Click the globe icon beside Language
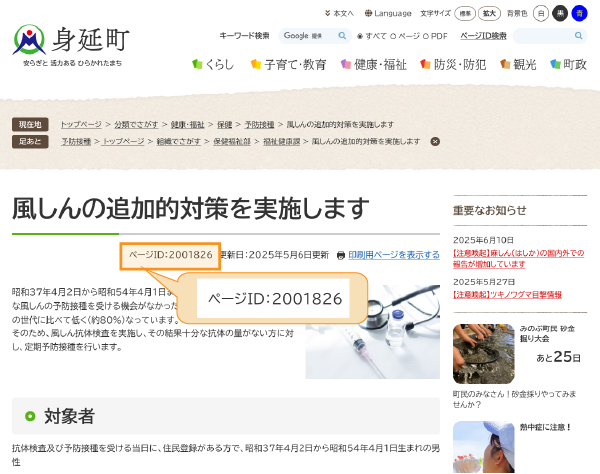 coord(368,13)
